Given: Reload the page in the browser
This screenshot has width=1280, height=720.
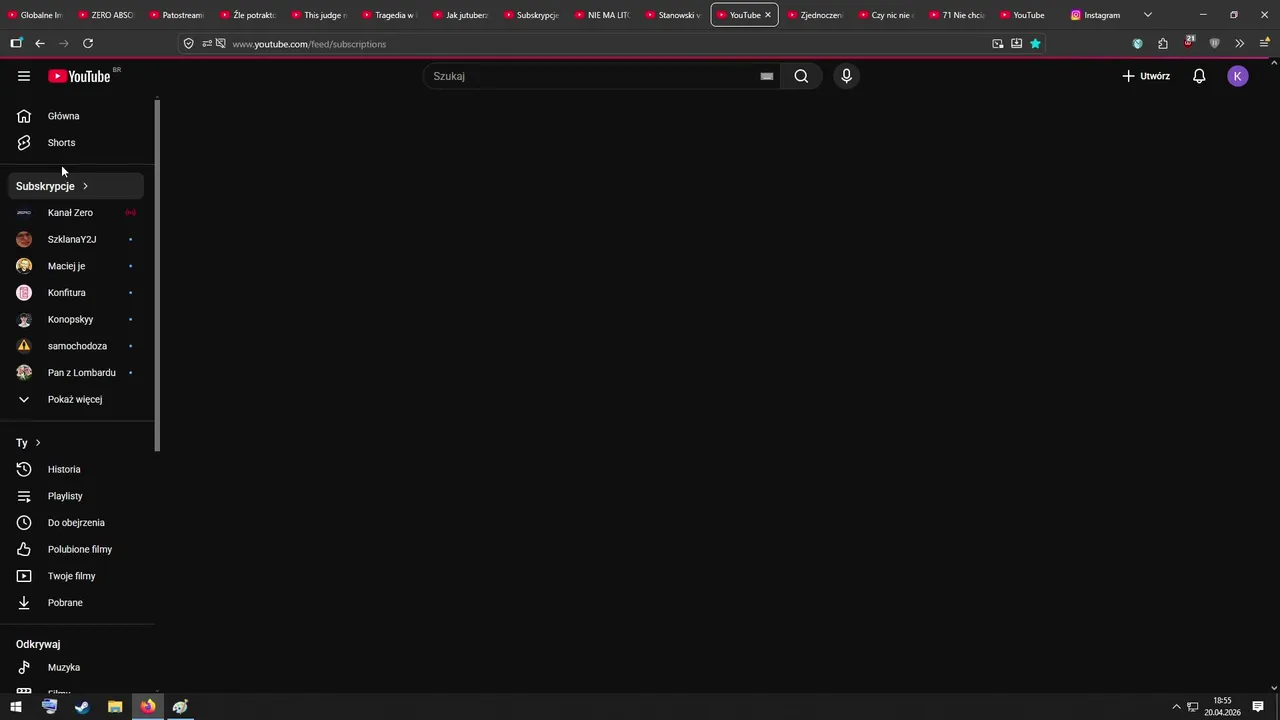Looking at the screenshot, I should tap(88, 44).
